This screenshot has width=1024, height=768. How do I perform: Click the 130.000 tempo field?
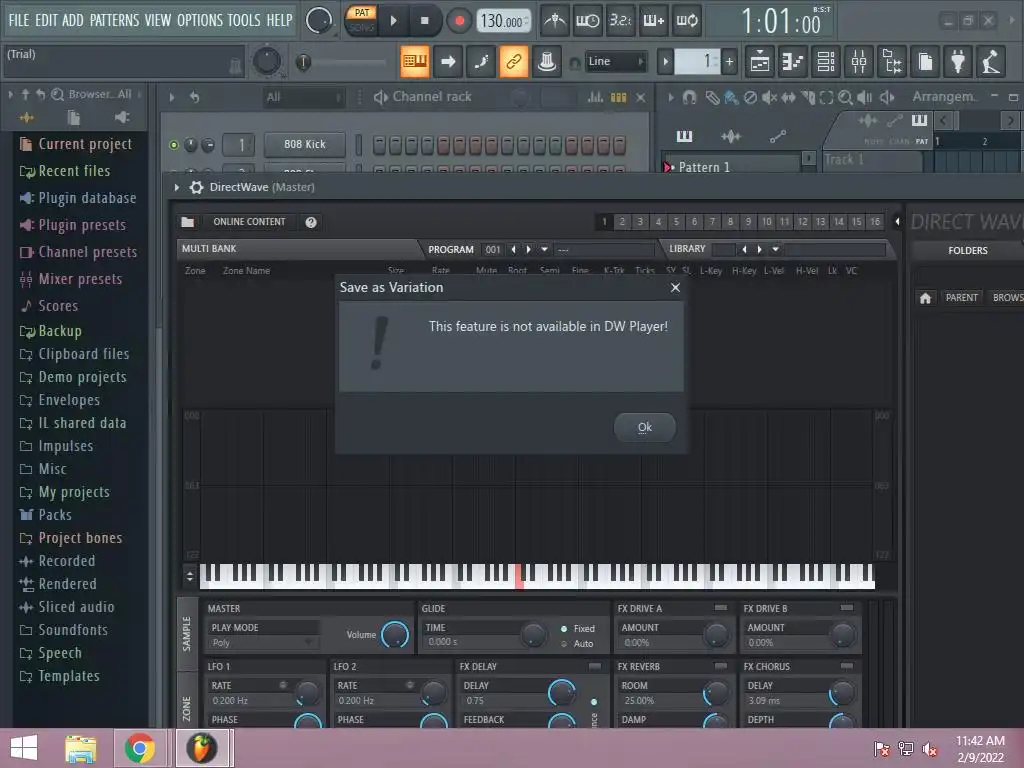502,21
